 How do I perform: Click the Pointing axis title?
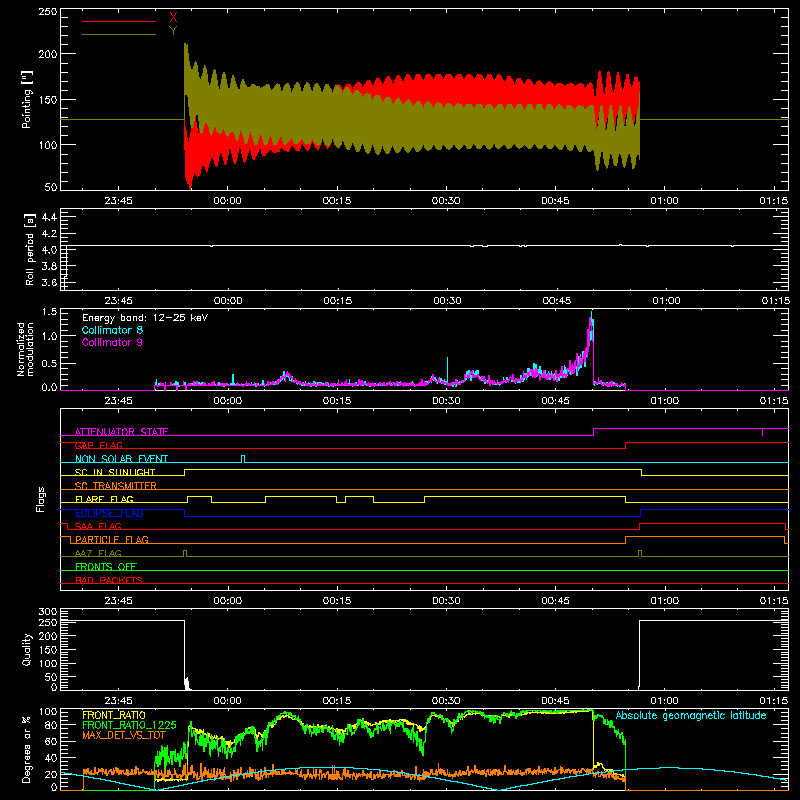click(27, 100)
